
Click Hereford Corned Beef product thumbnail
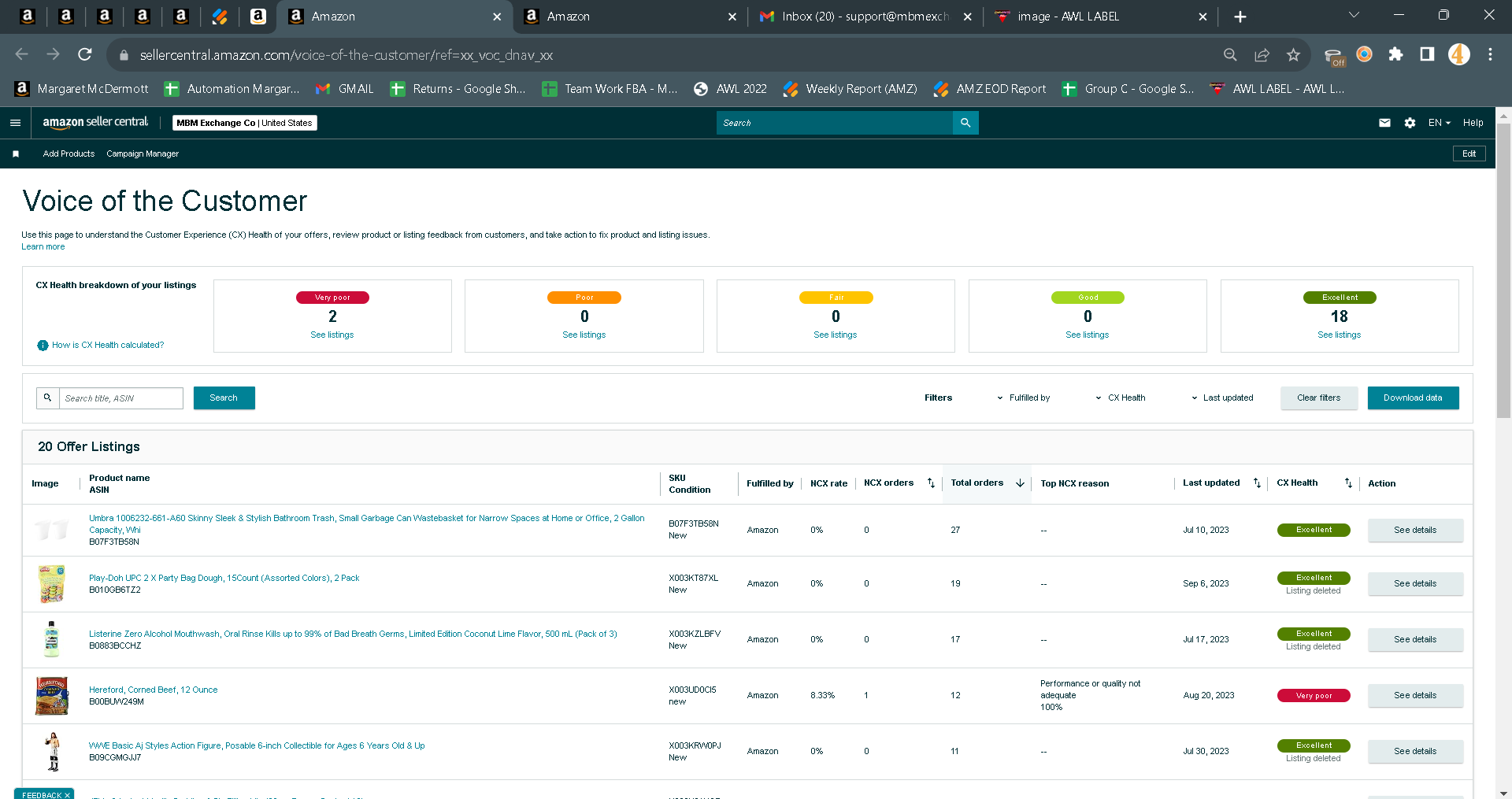point(52,696)
